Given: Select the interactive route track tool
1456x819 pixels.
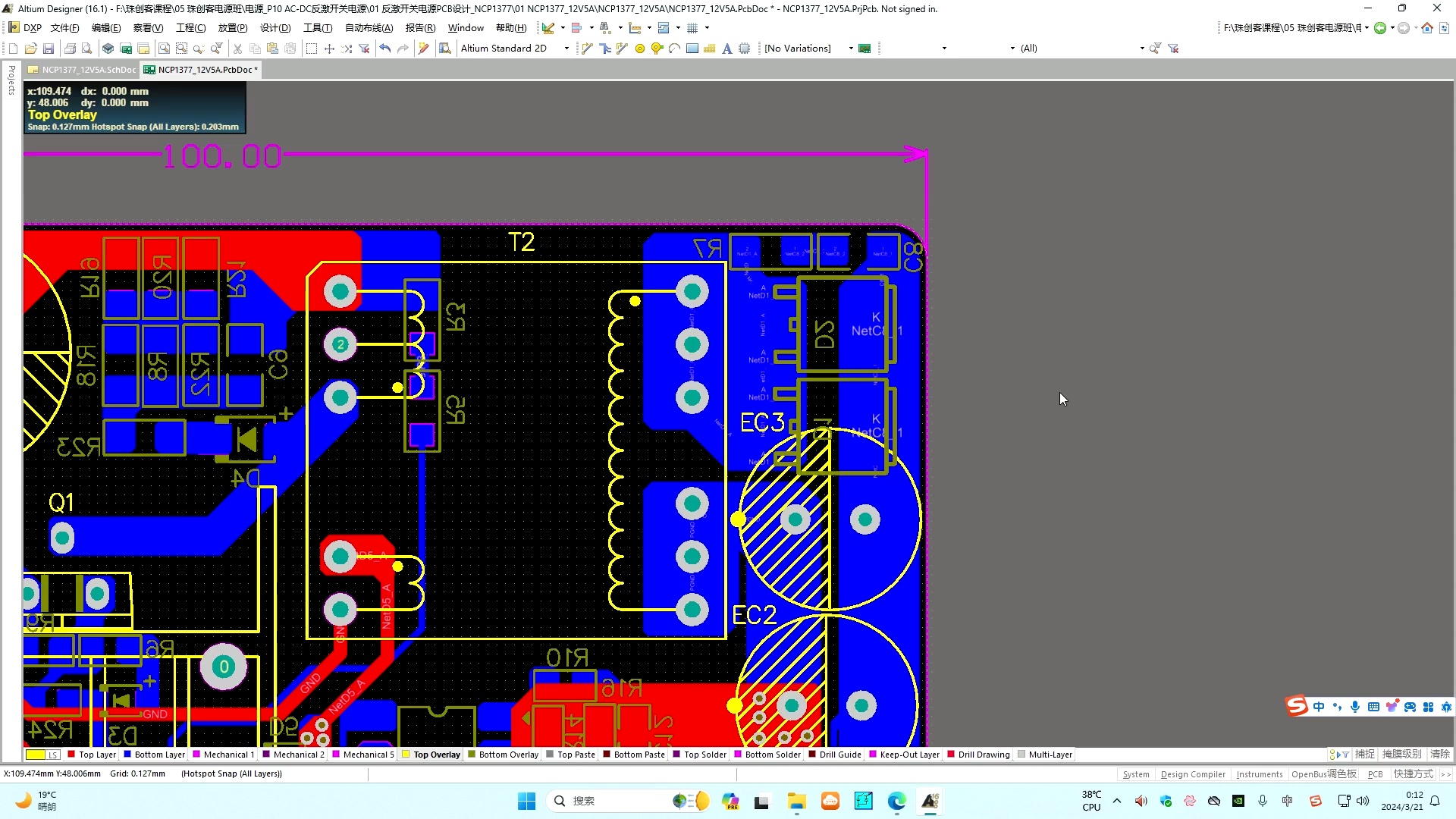Looking at the screenshot, I should point(587,49).
